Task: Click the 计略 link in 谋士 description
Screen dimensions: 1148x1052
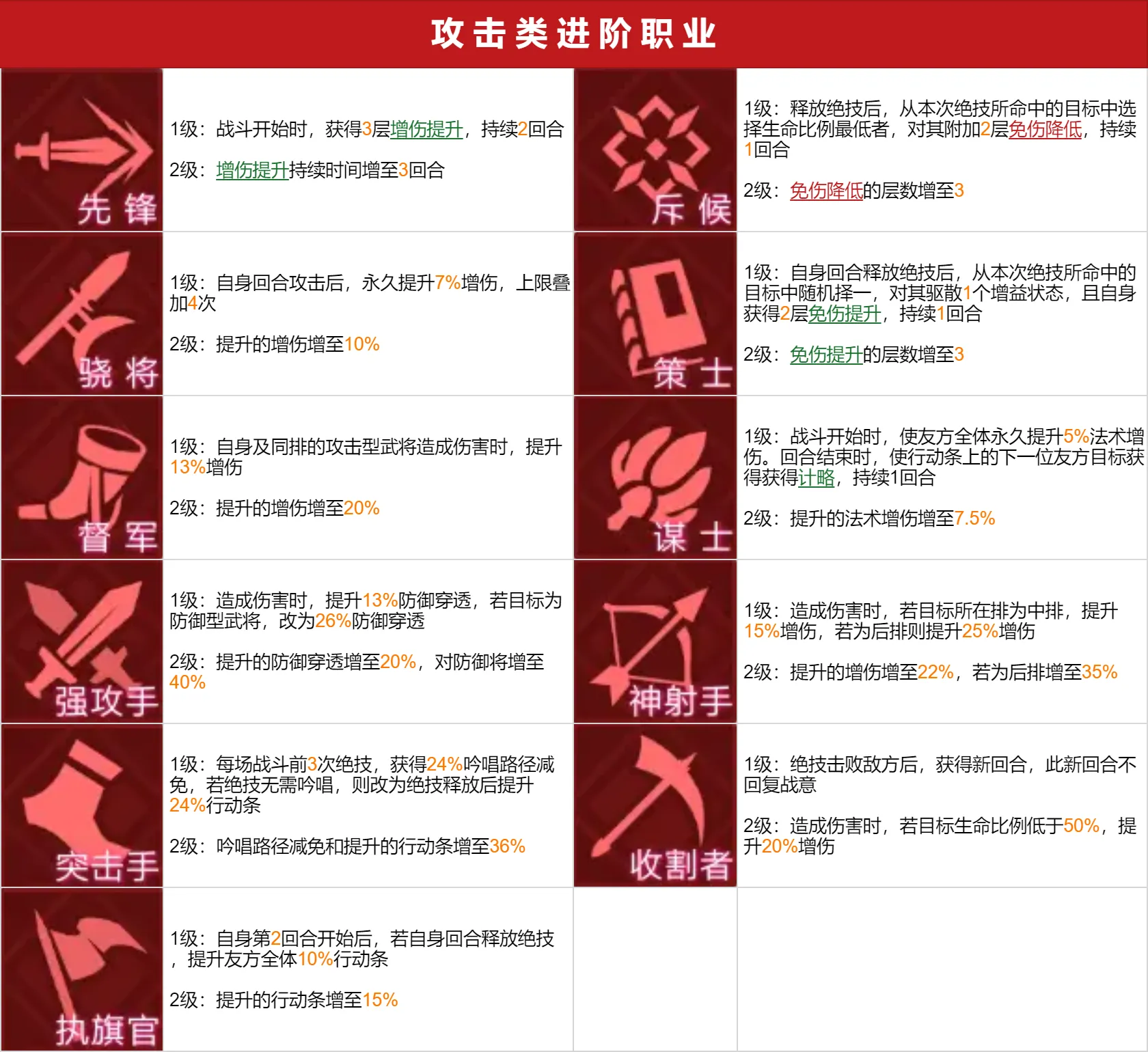Action: (817, 477)
